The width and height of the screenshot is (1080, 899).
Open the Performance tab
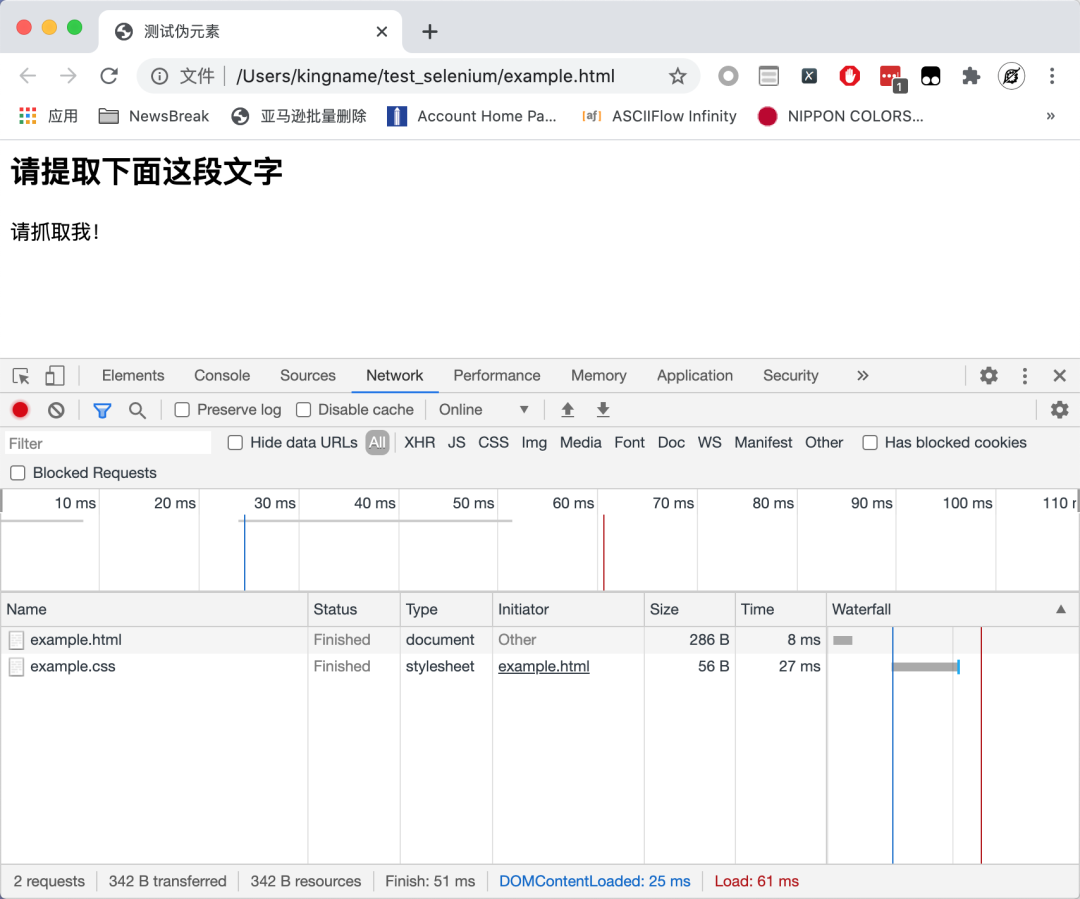coord(497,375)
